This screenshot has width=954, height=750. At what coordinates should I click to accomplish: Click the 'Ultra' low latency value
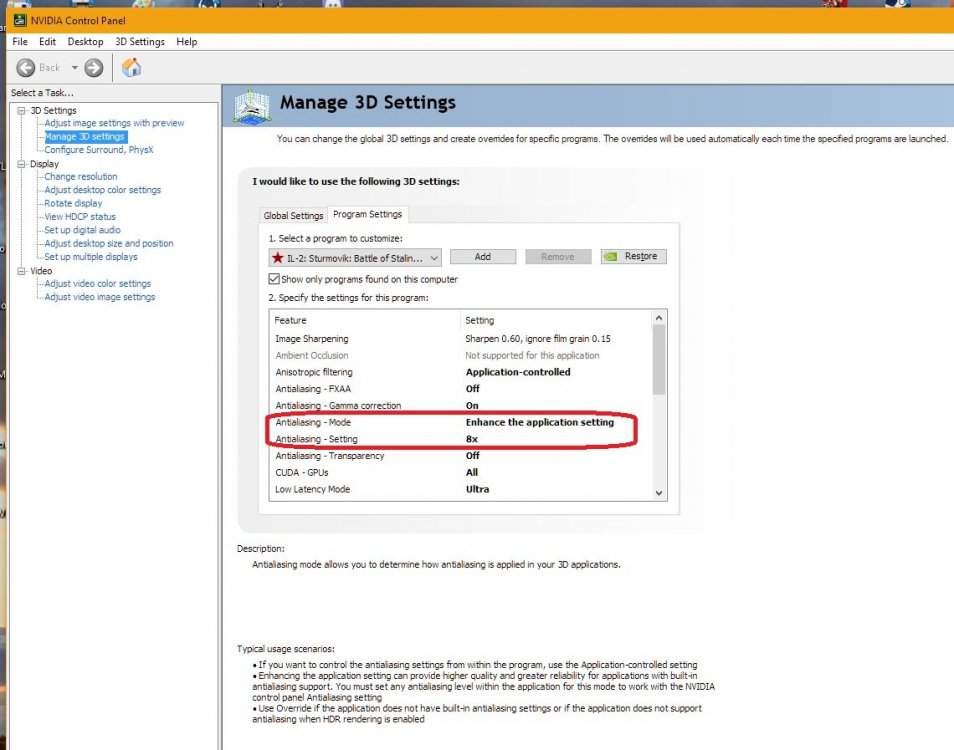(477, 489)
